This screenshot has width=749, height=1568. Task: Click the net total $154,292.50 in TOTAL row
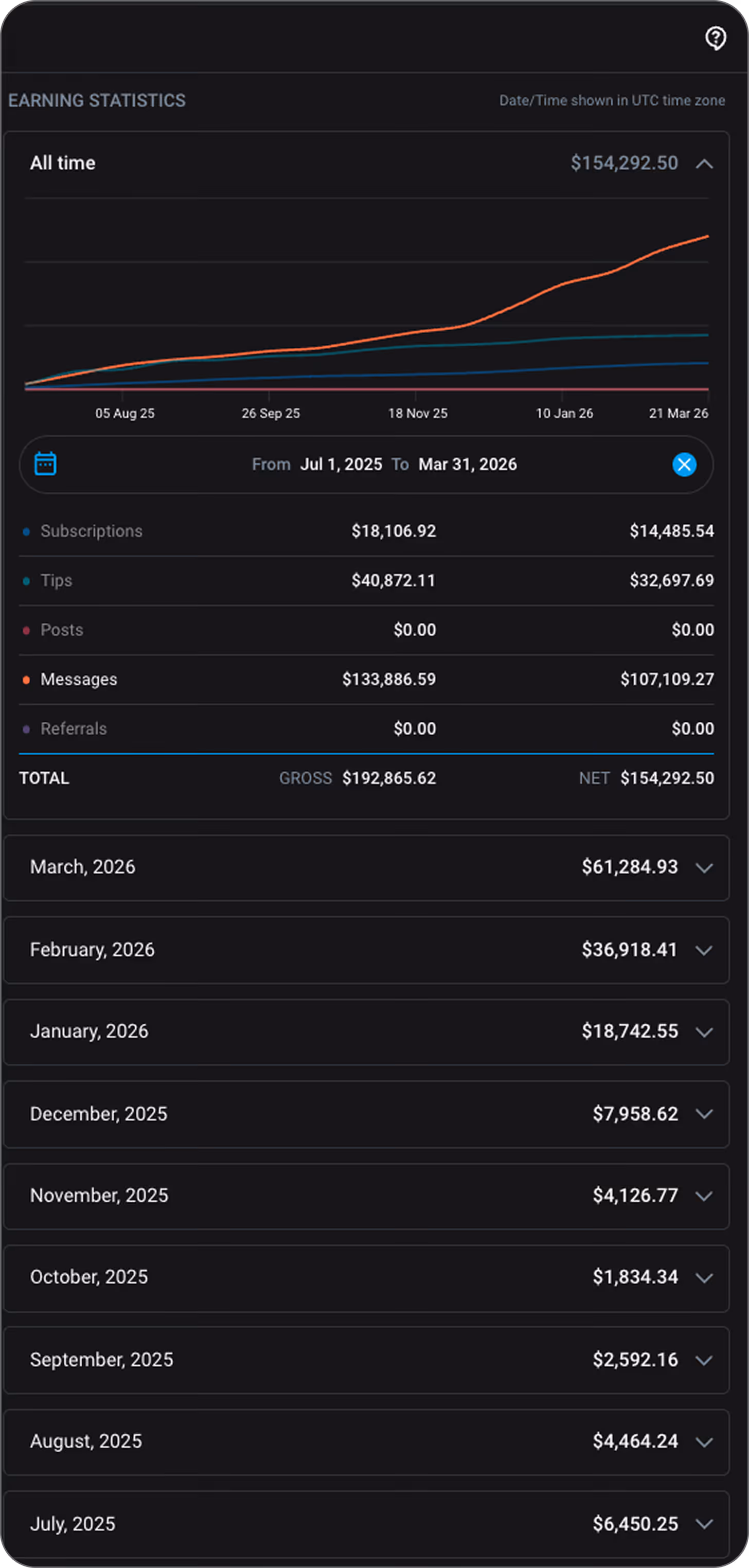point(667,778)
